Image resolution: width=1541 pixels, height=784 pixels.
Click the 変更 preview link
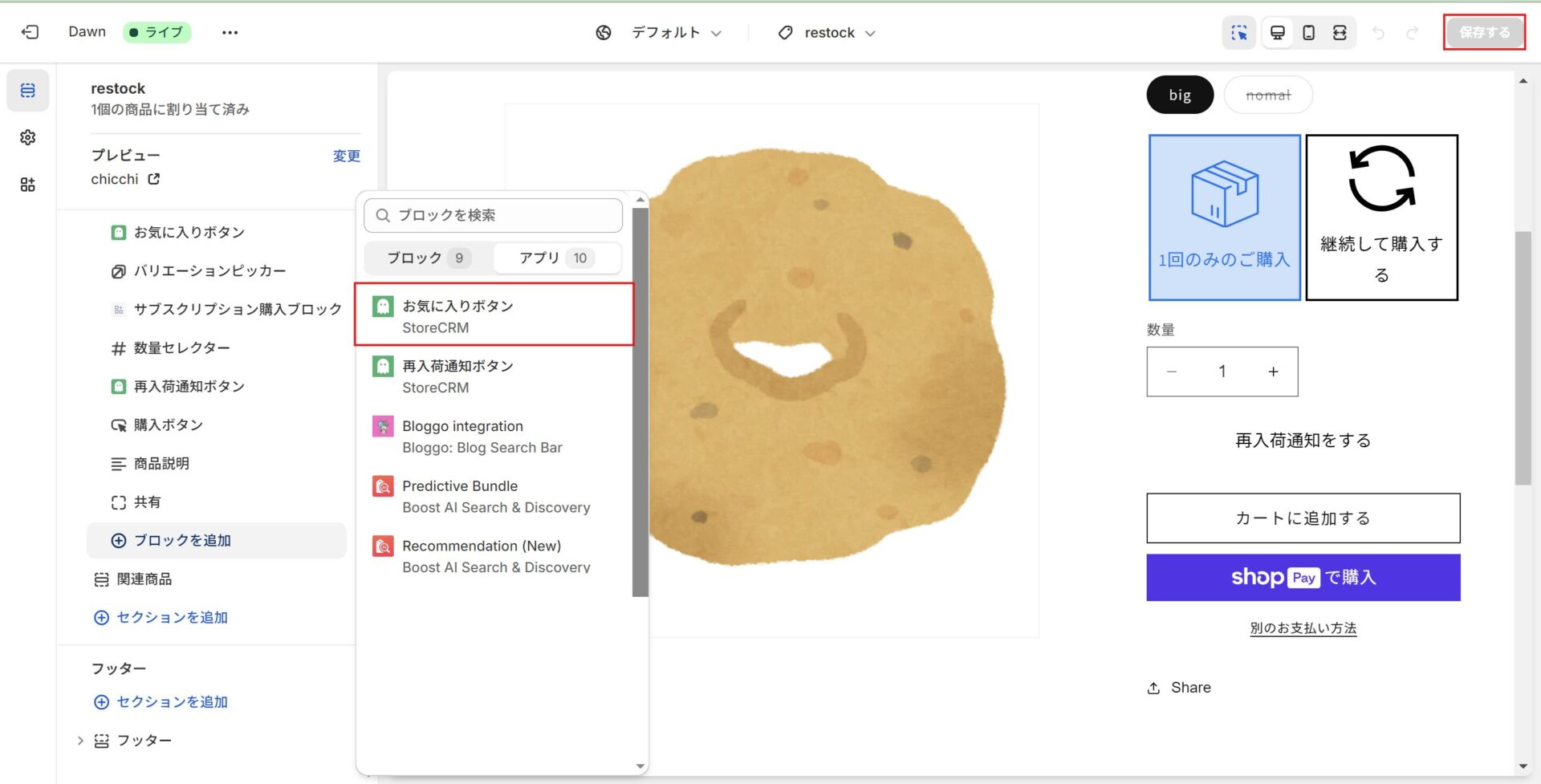[346, 156]
